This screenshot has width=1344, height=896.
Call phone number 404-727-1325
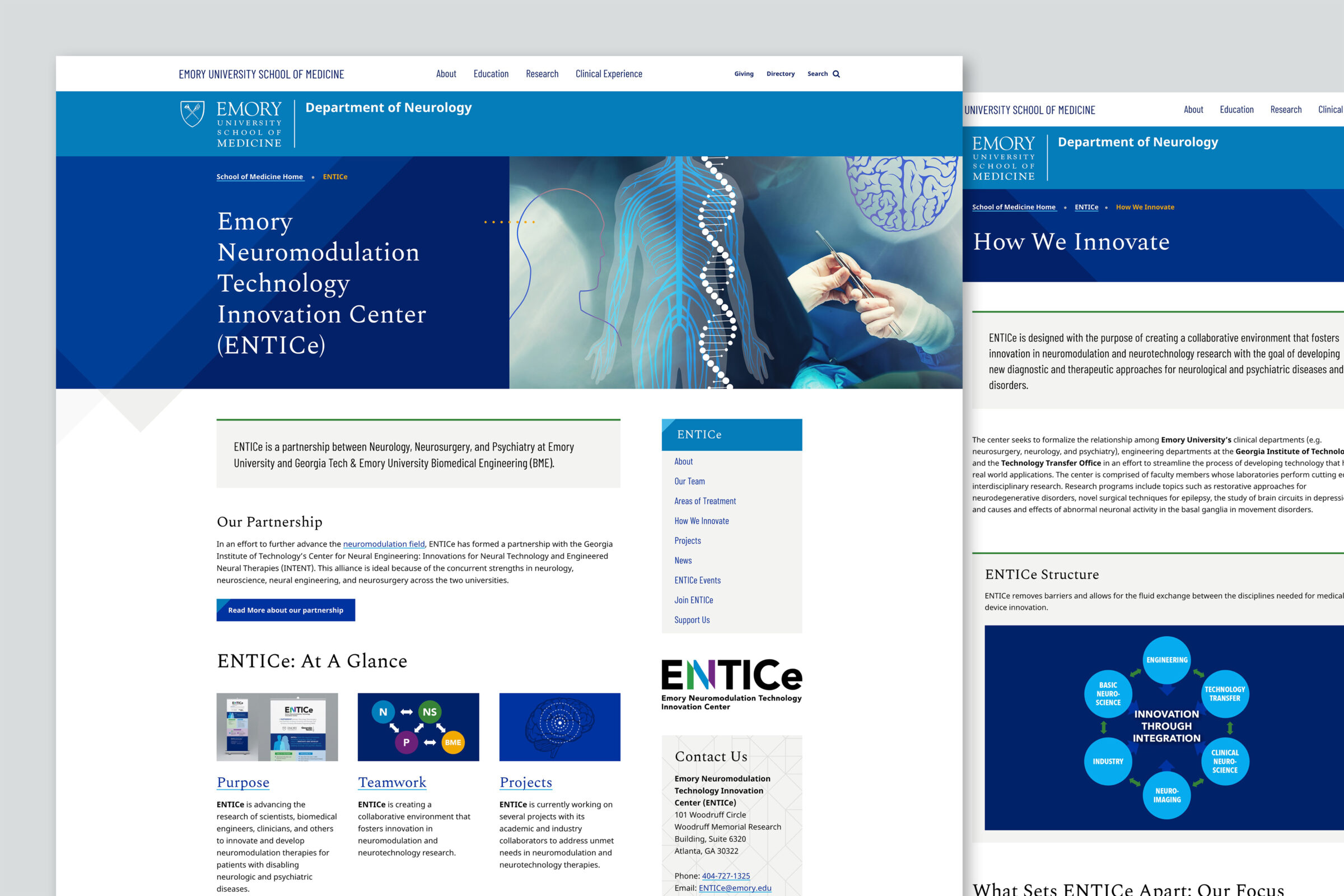point(726,875)
